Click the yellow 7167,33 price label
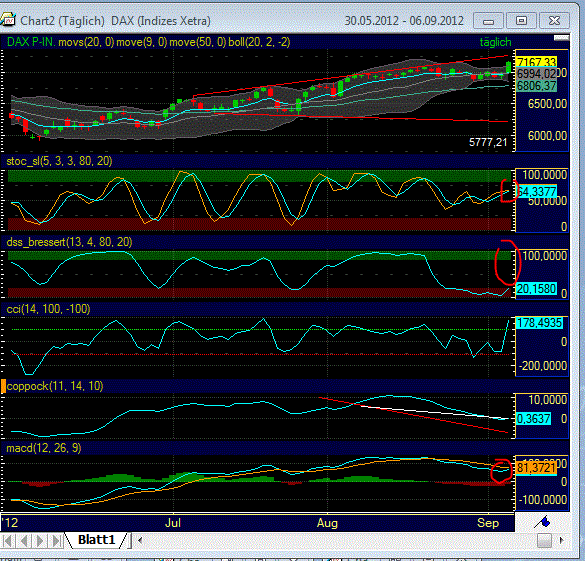This screenshot has width=585, height=561. point(536,62)
